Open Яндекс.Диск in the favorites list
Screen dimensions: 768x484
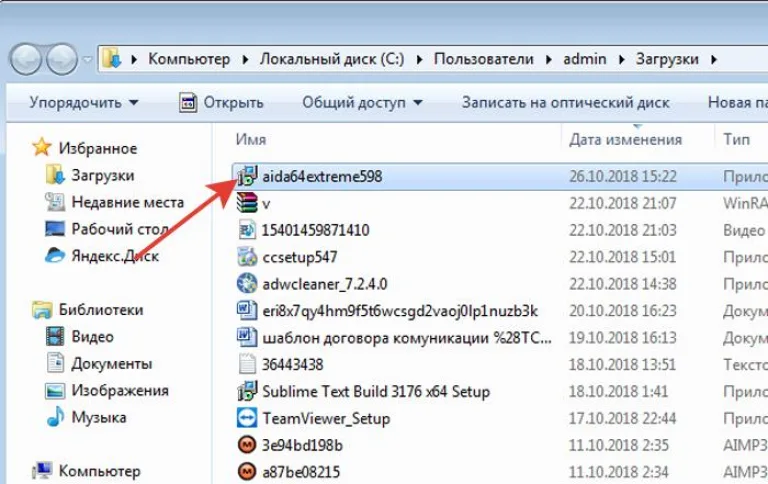[x=115, y=256]
